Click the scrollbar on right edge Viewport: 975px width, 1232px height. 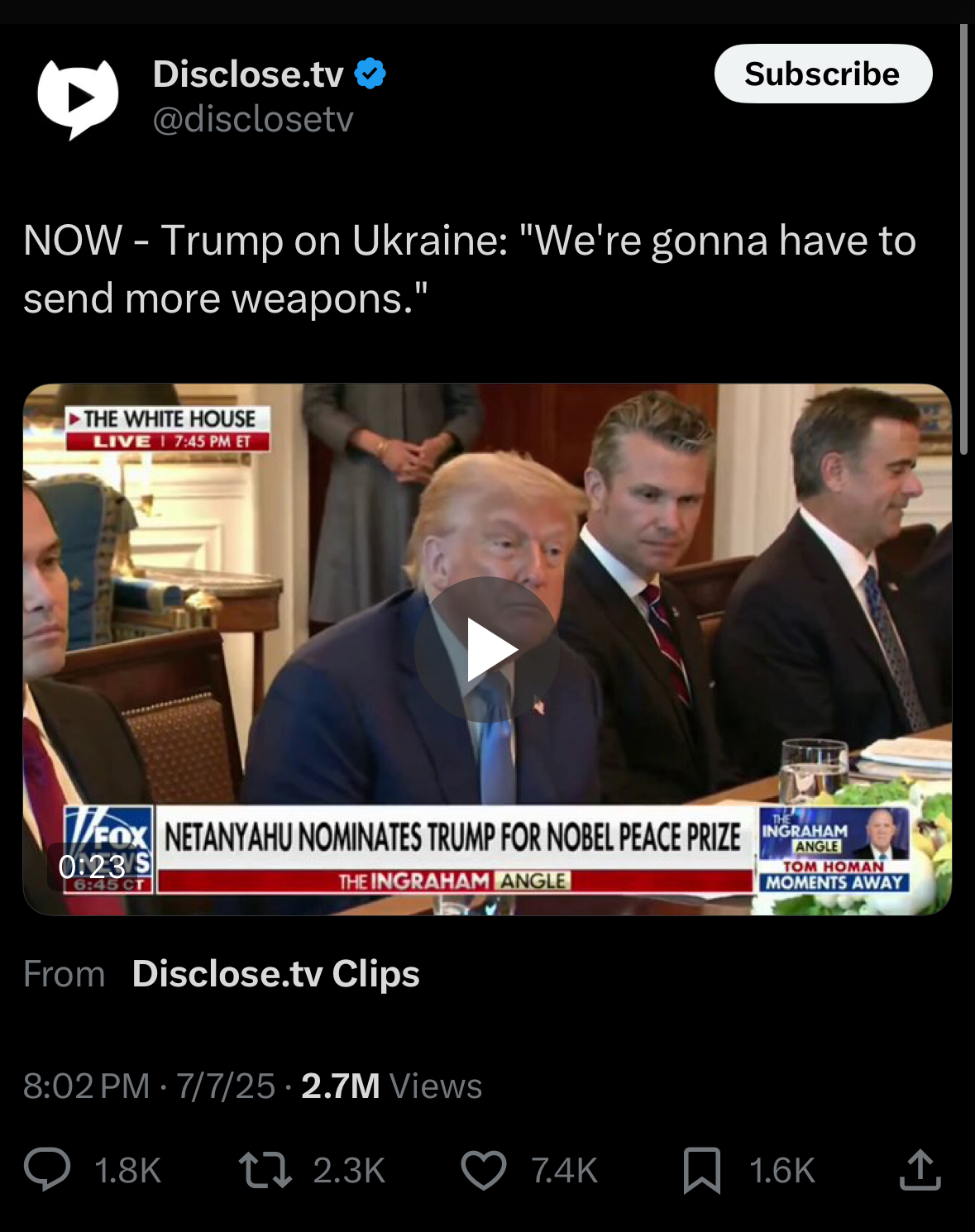pyautogui.click(x=963, y=240)
